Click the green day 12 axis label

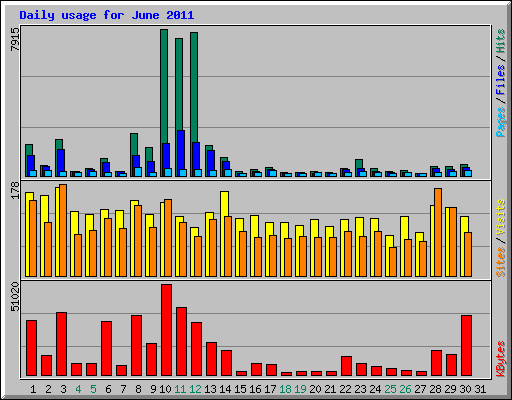195,389
